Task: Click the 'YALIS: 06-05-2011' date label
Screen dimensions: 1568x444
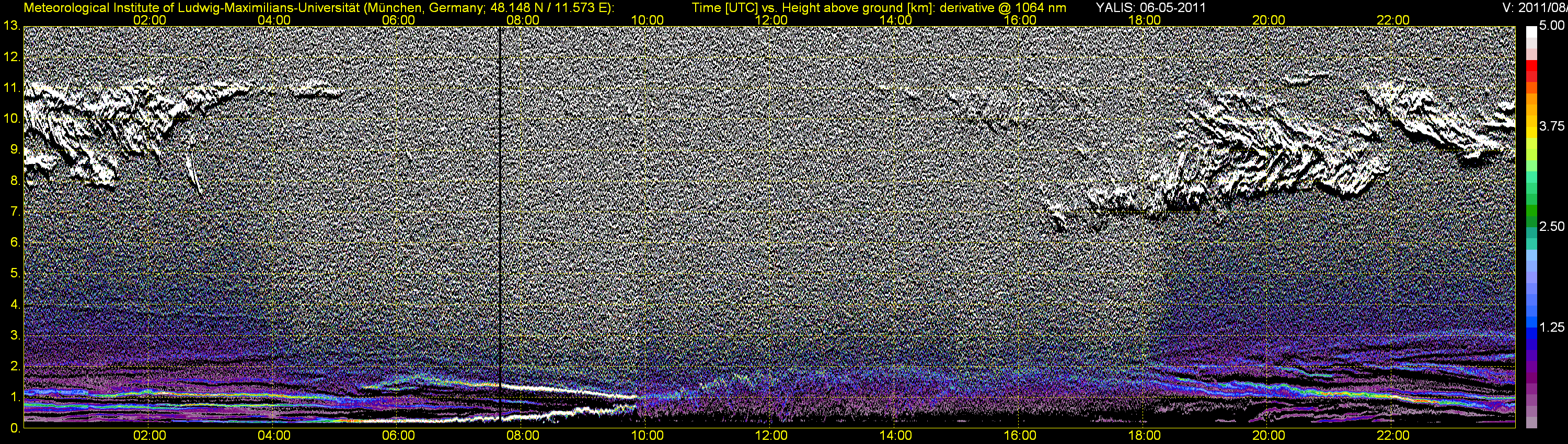Action: tap(1150, 8)
